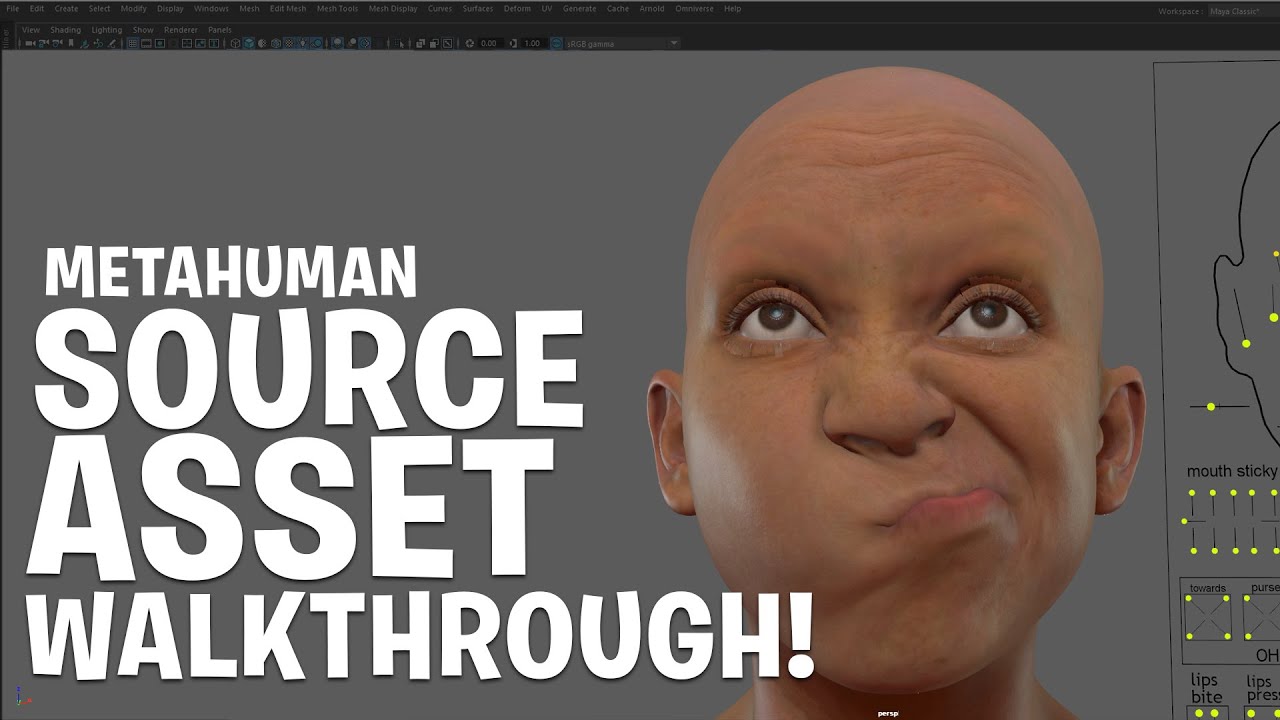Open the Curves menu

tap(440, 9)
